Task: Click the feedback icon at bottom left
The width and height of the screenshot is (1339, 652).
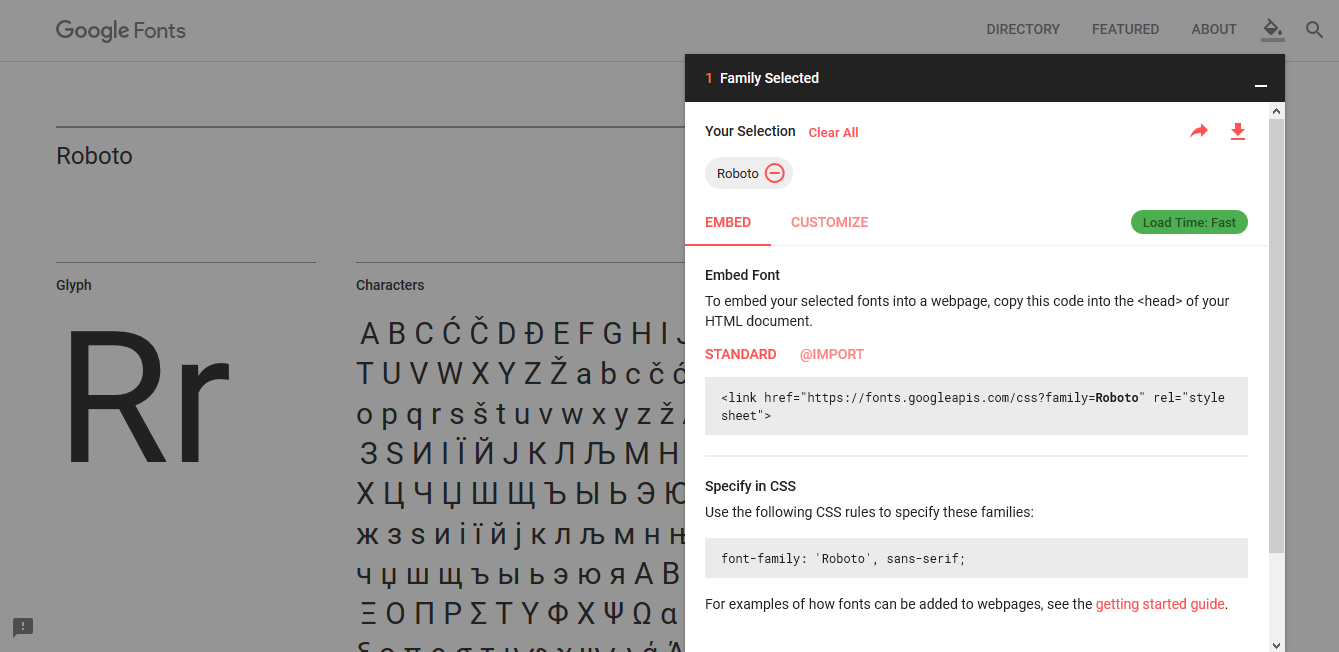Action: pyautogui.click(x=23, y=627)
